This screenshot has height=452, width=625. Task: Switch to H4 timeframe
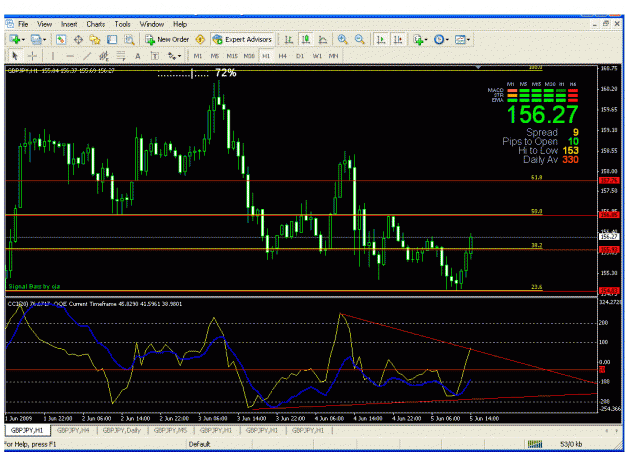pyautogui.click(x=282, y=56)
